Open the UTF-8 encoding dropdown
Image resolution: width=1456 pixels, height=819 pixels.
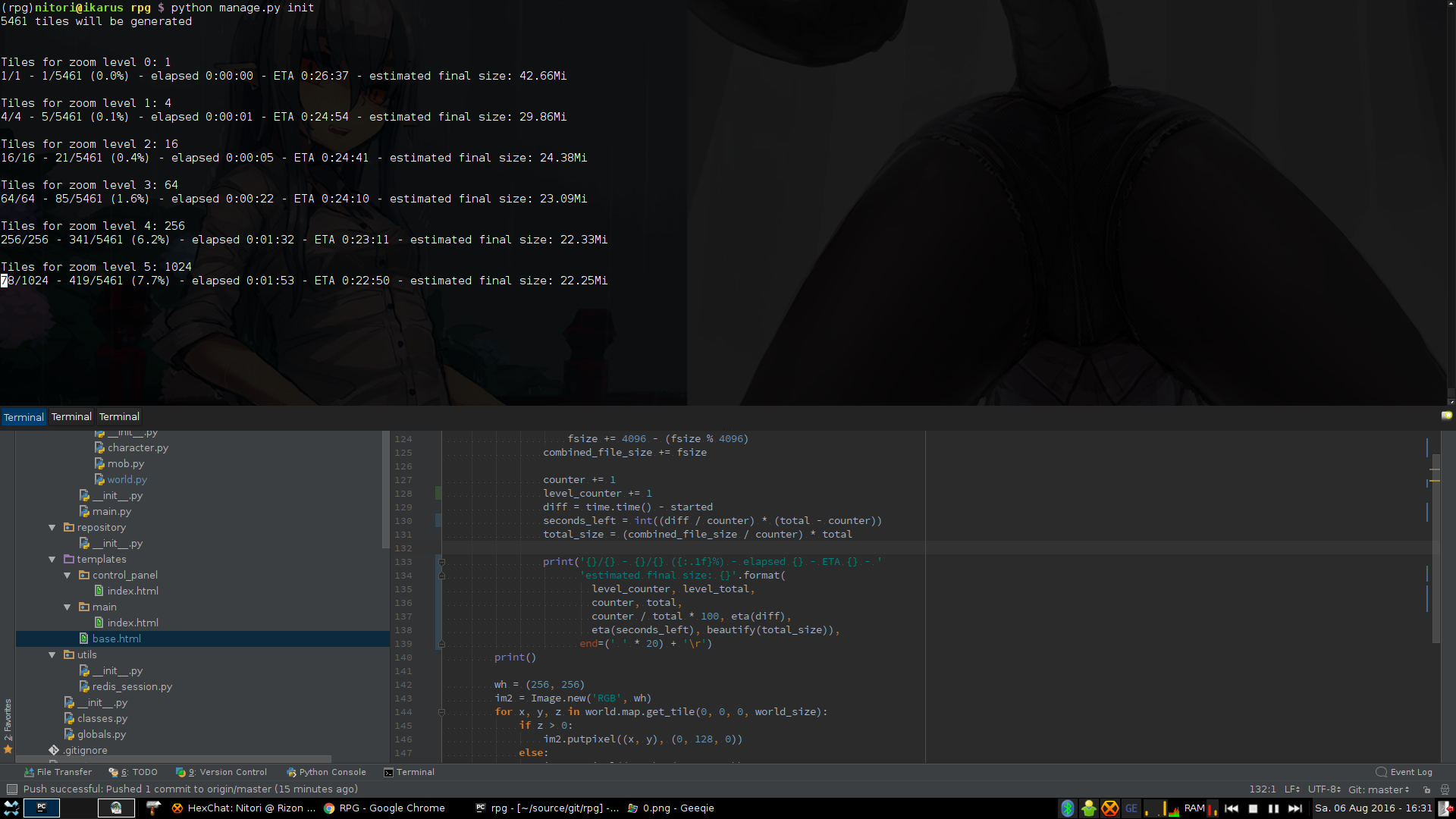point(1324,789)
